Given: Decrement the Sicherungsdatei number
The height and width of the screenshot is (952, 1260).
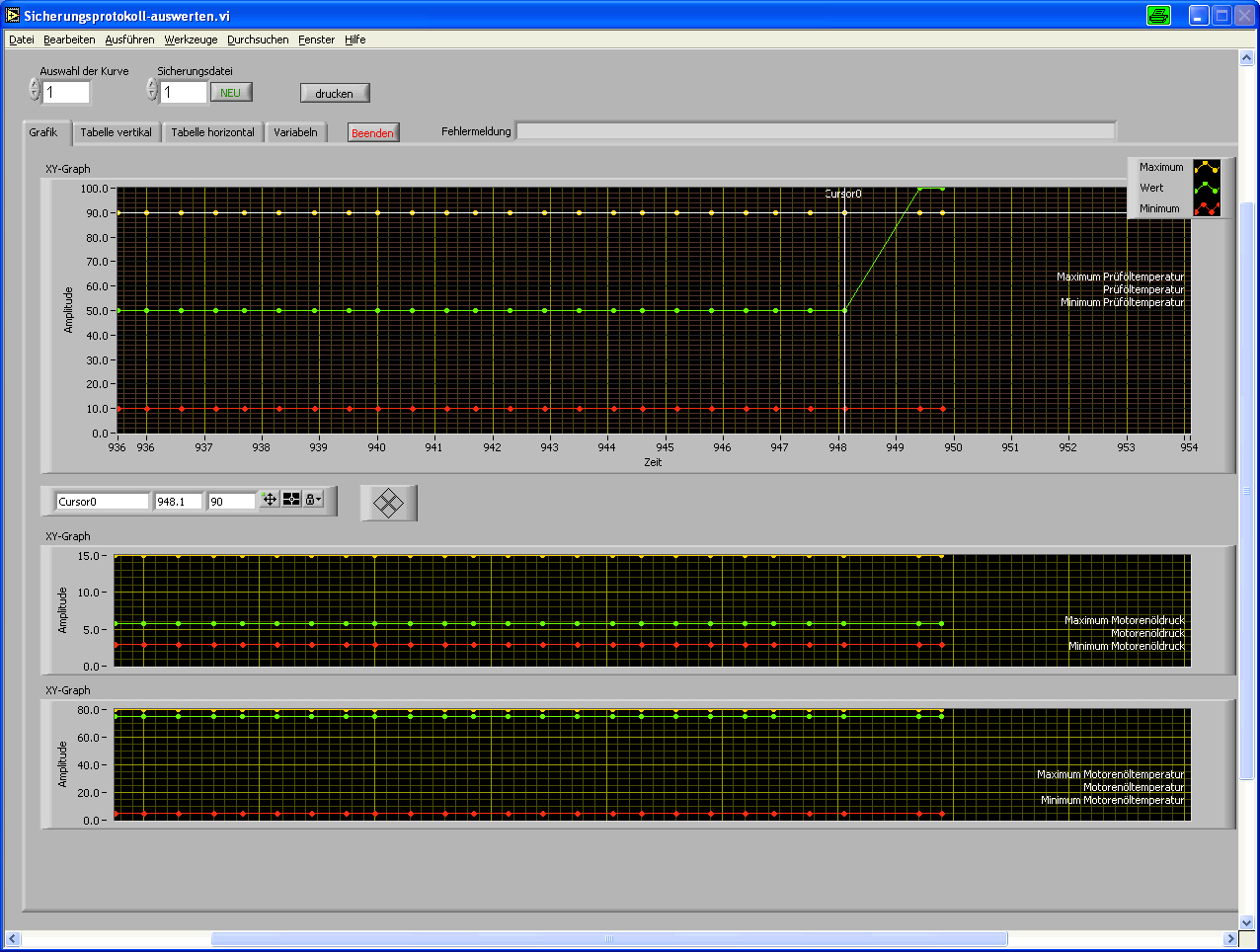Looking at the screenshot, I should coord(152,96).
